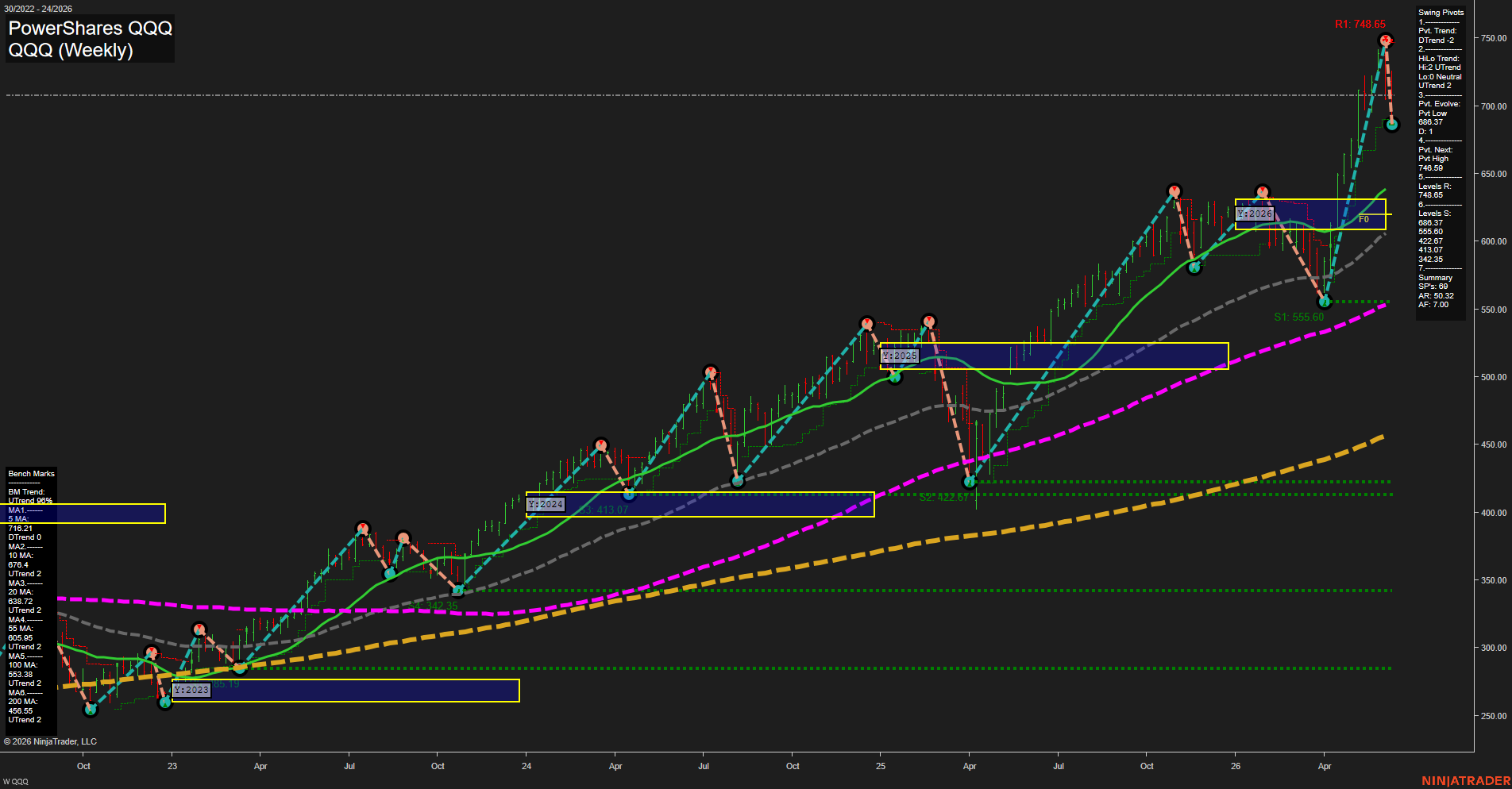Select the Y:2024 yearly zone label
The height and width of the screenshot is (789, 1512).
click(546, 504)
